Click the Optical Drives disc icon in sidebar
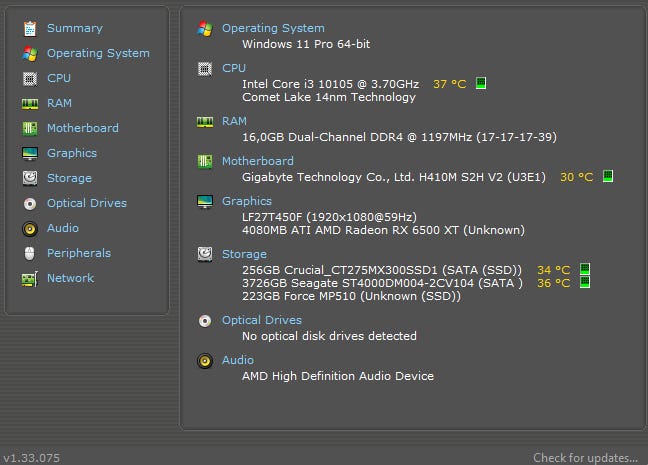This screenshot has width=648, height=465. (29, 203)
